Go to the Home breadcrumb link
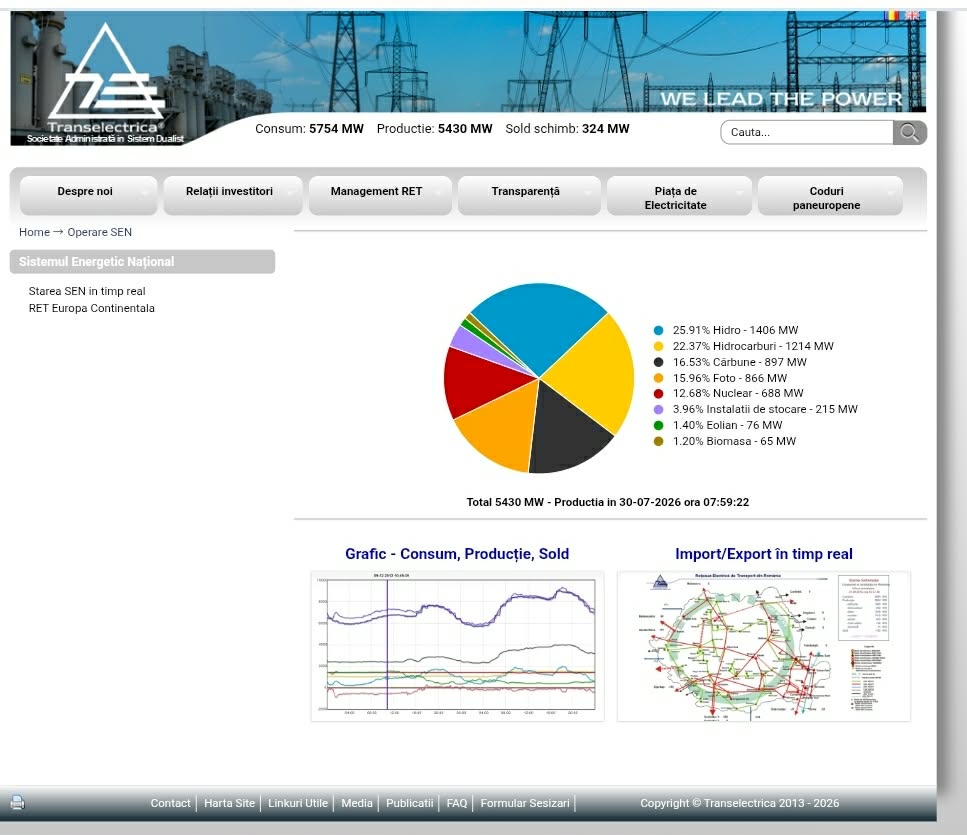 coord(34,232)
